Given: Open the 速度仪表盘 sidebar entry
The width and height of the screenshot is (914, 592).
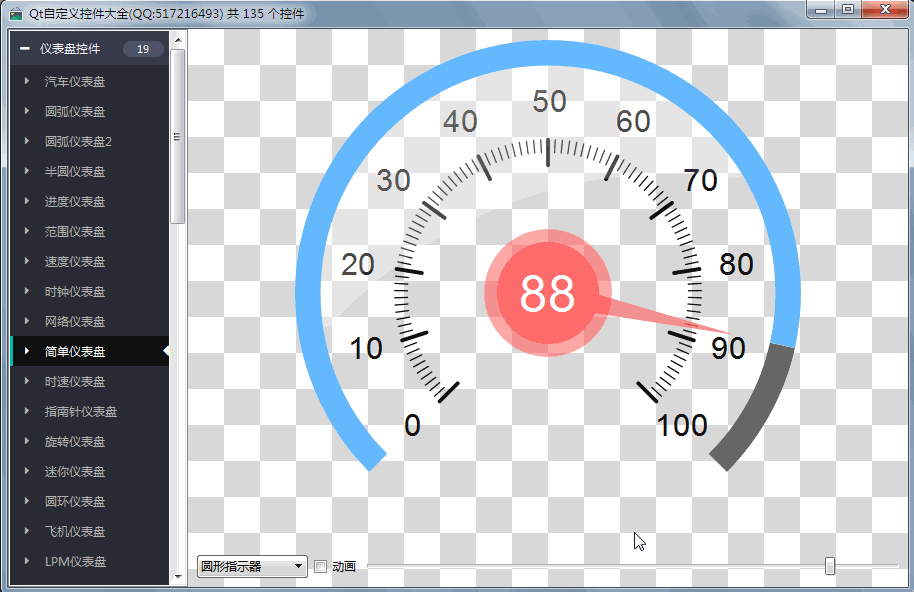Looking at the screenshot, I should pyautogui.click(x=75, y=261).
